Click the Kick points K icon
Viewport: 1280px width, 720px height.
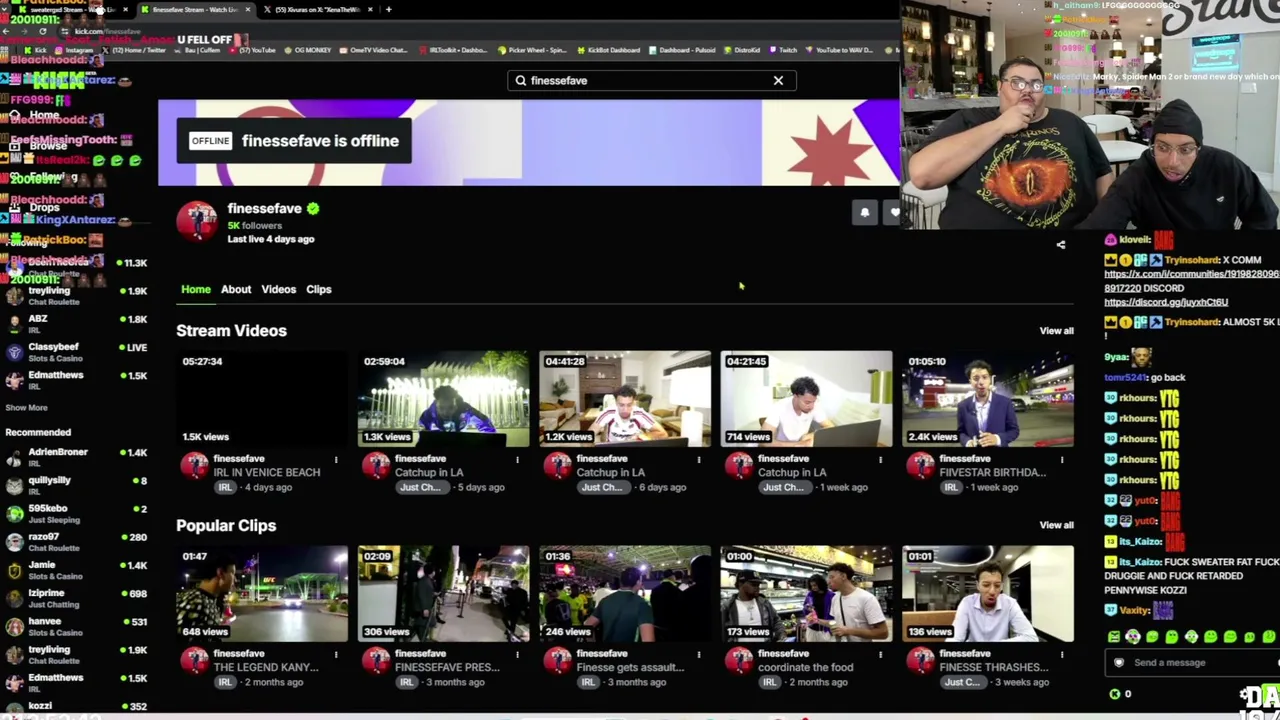(x=1115, y=694)
